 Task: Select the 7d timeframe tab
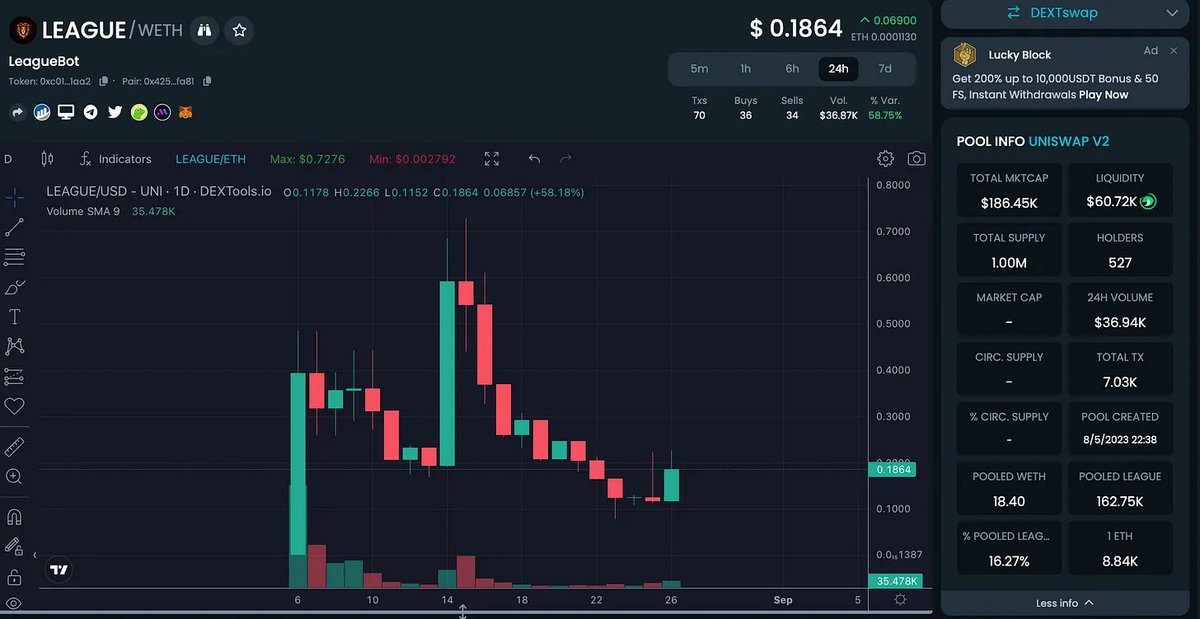[x=885, y=69]
